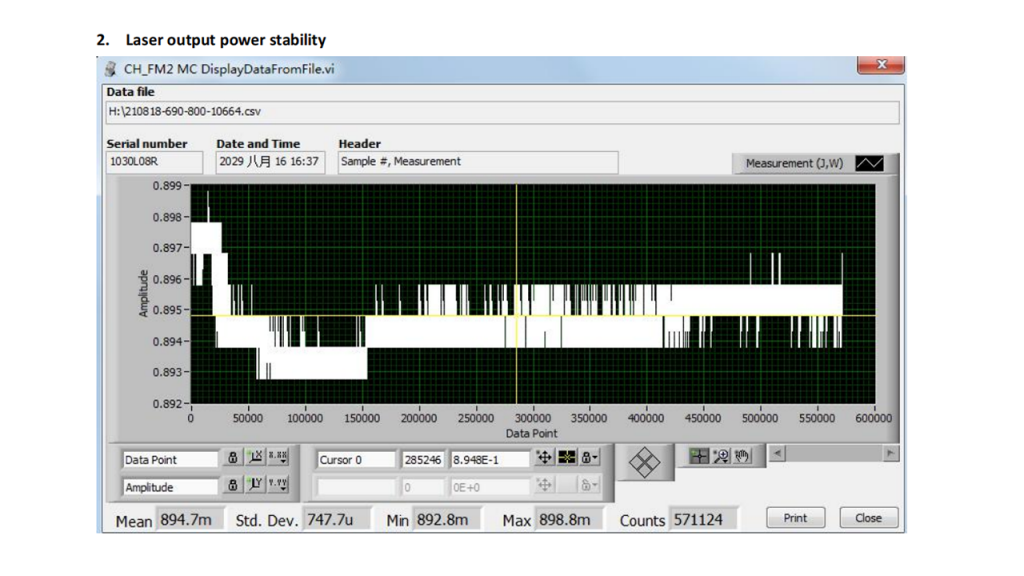
Task: Click the X-axis tick label 600000
Action: pyautogui.click(x=874, y=418)
